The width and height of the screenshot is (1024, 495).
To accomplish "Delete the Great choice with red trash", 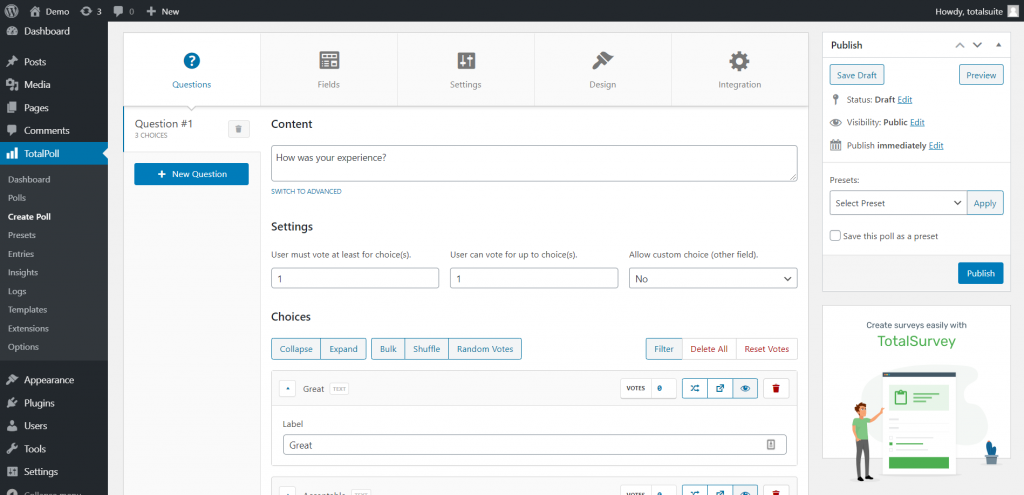I will tap(776, 389).
